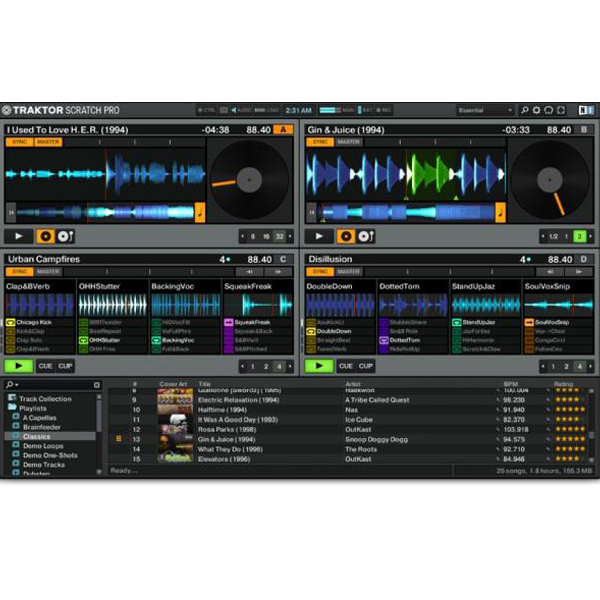Expand the Playlists folder in tree

click(x=12, y=408)
